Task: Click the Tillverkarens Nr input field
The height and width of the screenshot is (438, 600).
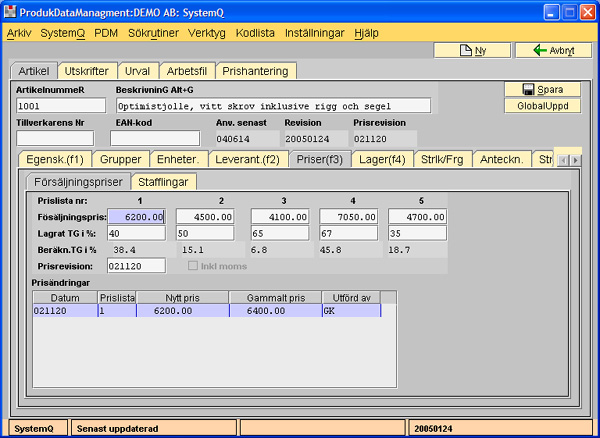Action: (x=55, y=138)
